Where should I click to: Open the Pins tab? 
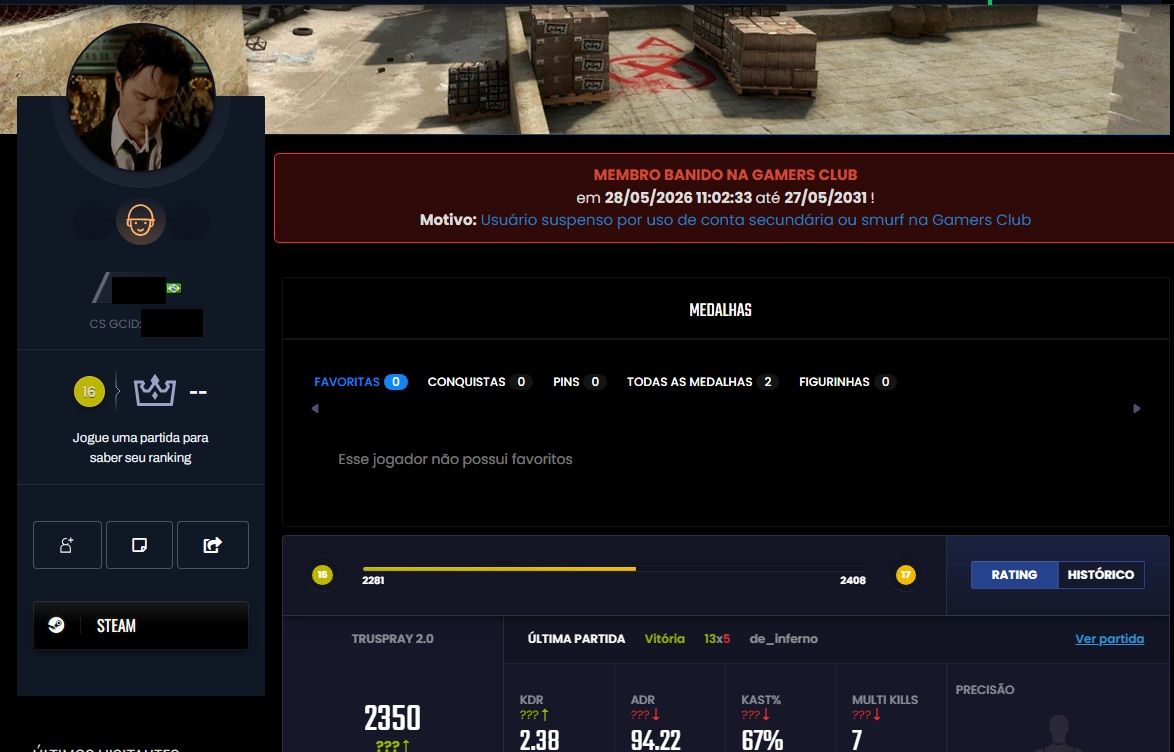click(x=579, y=382)
